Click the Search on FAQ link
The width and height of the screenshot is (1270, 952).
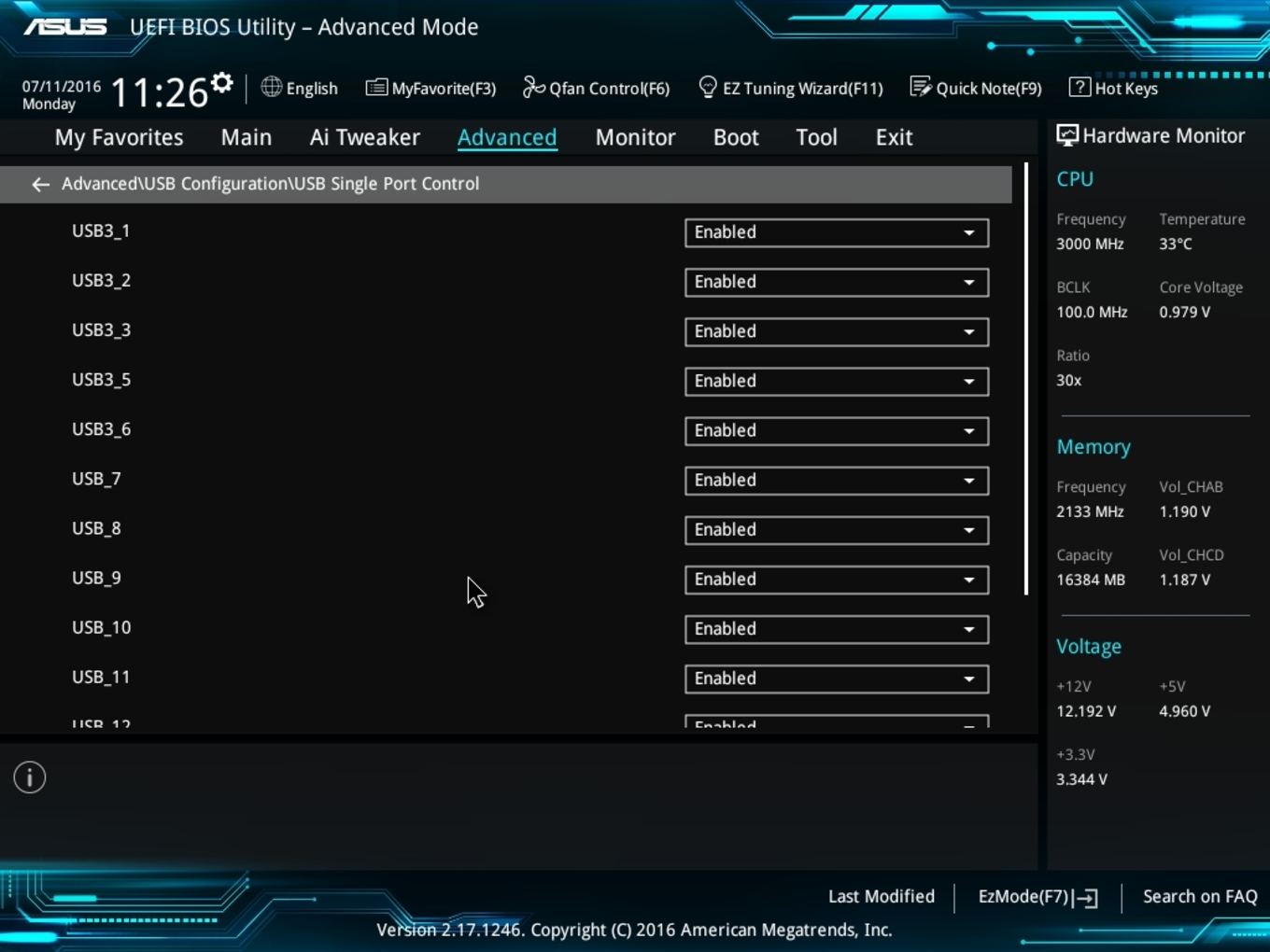(1200, 896)
